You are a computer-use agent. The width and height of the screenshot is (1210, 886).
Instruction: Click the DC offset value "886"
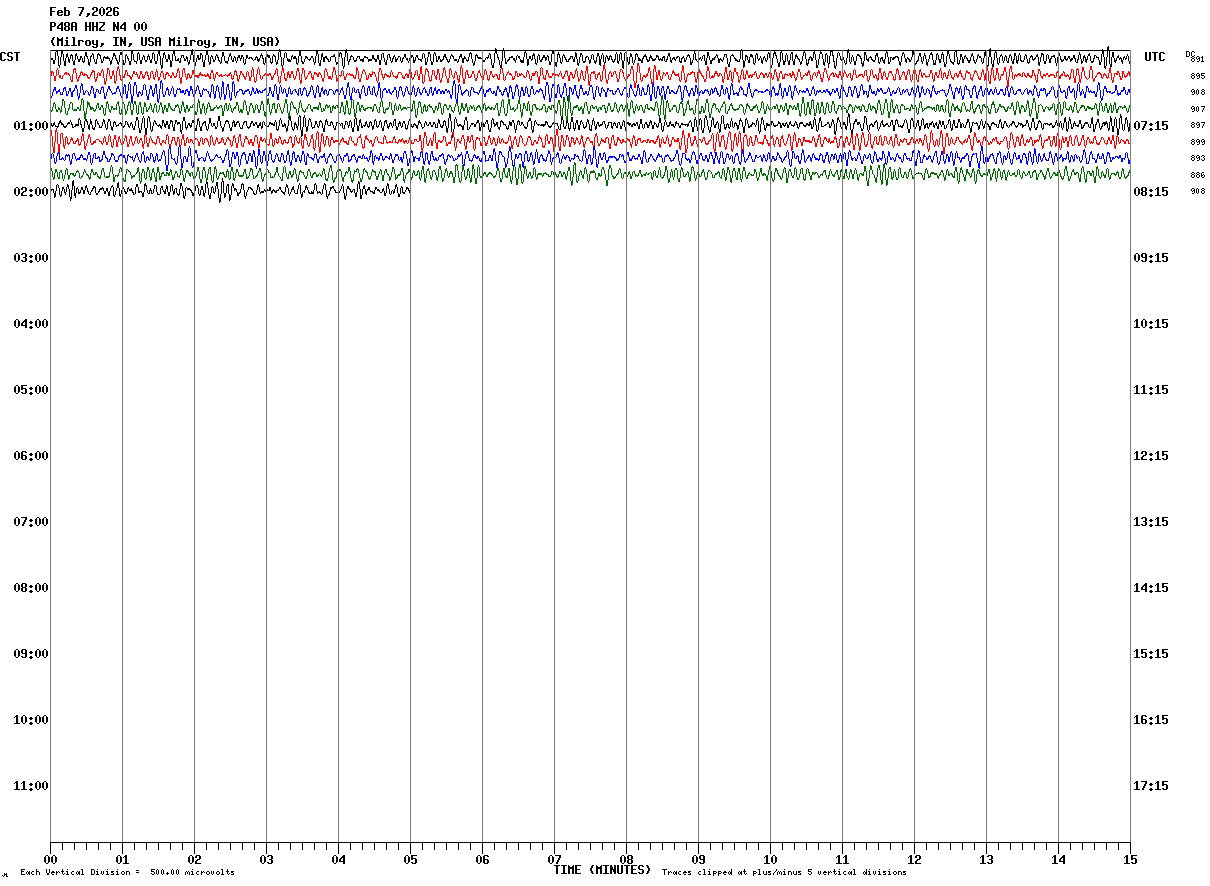1198,175
